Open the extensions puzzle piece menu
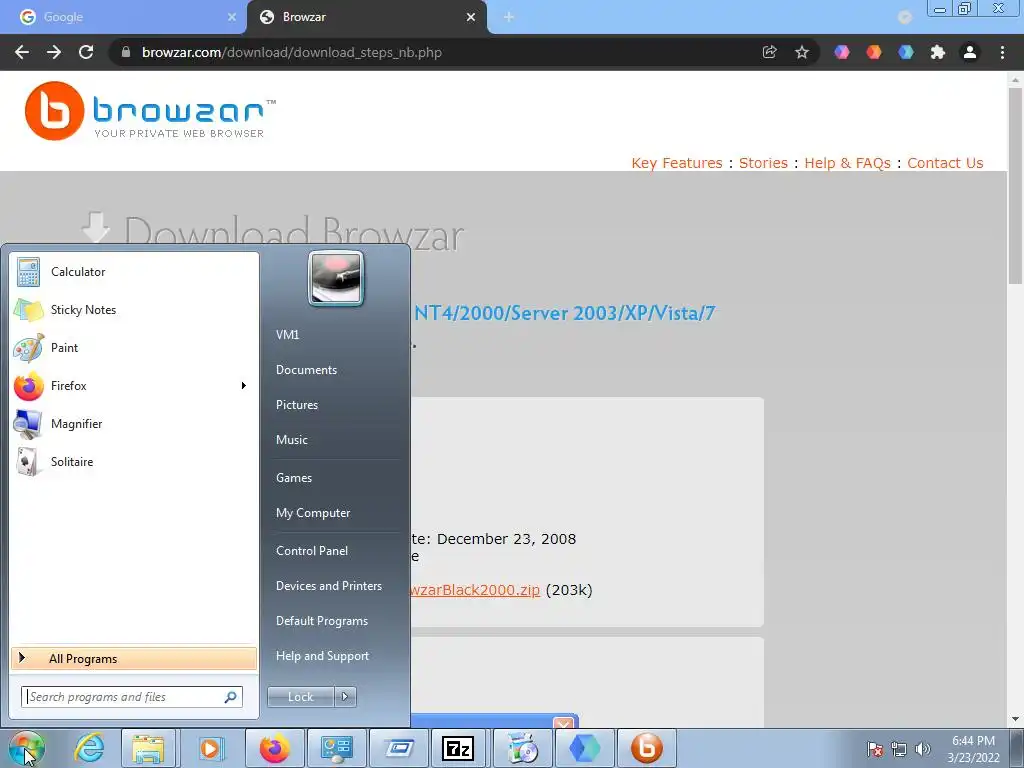The width and height of the screenshot is (1024, 768). [938, 52]
